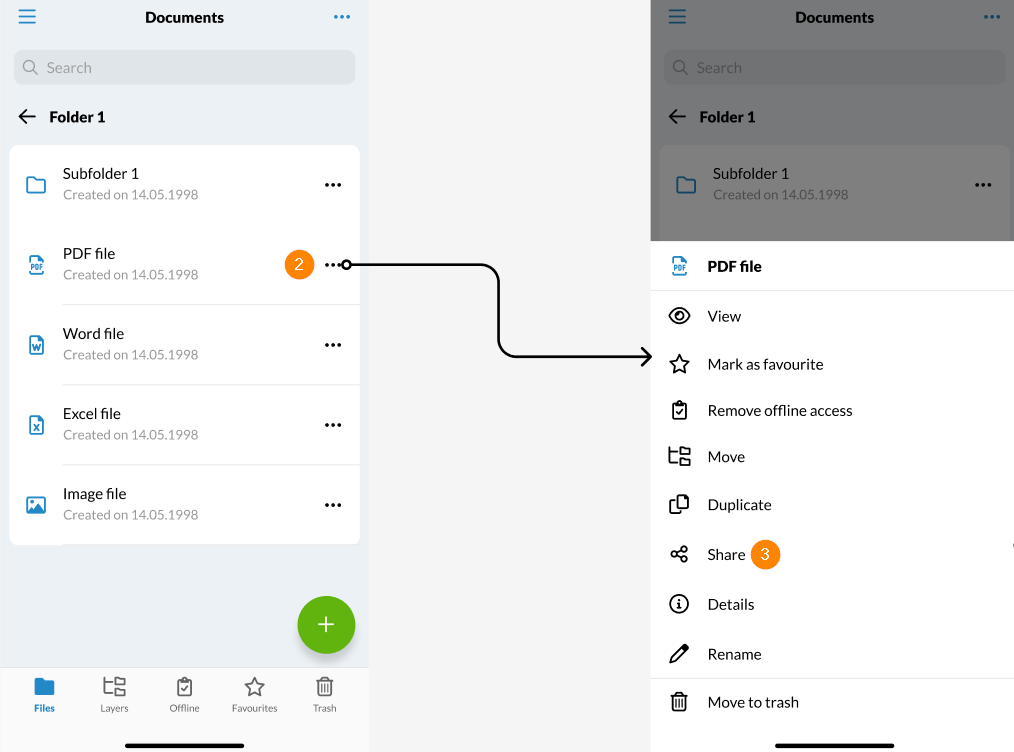Tap the green plus button to add content
1014x752 pixels.
(326, 624)
